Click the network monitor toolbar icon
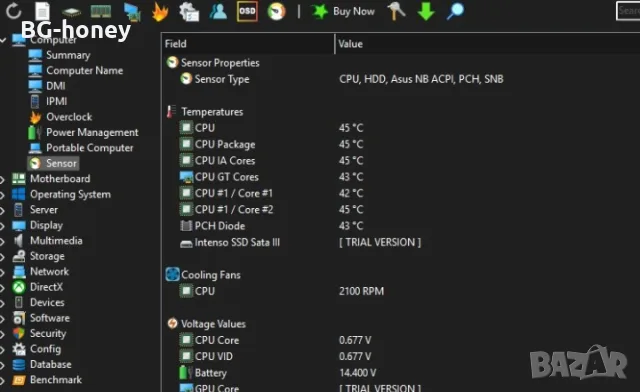This screenshot has height=392, width=640. 132,11
